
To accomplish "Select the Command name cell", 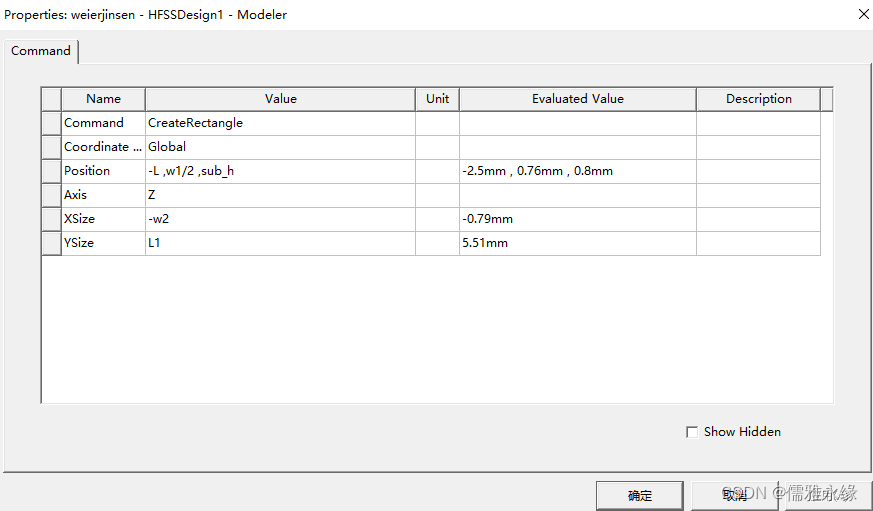I will coord(104,124).
